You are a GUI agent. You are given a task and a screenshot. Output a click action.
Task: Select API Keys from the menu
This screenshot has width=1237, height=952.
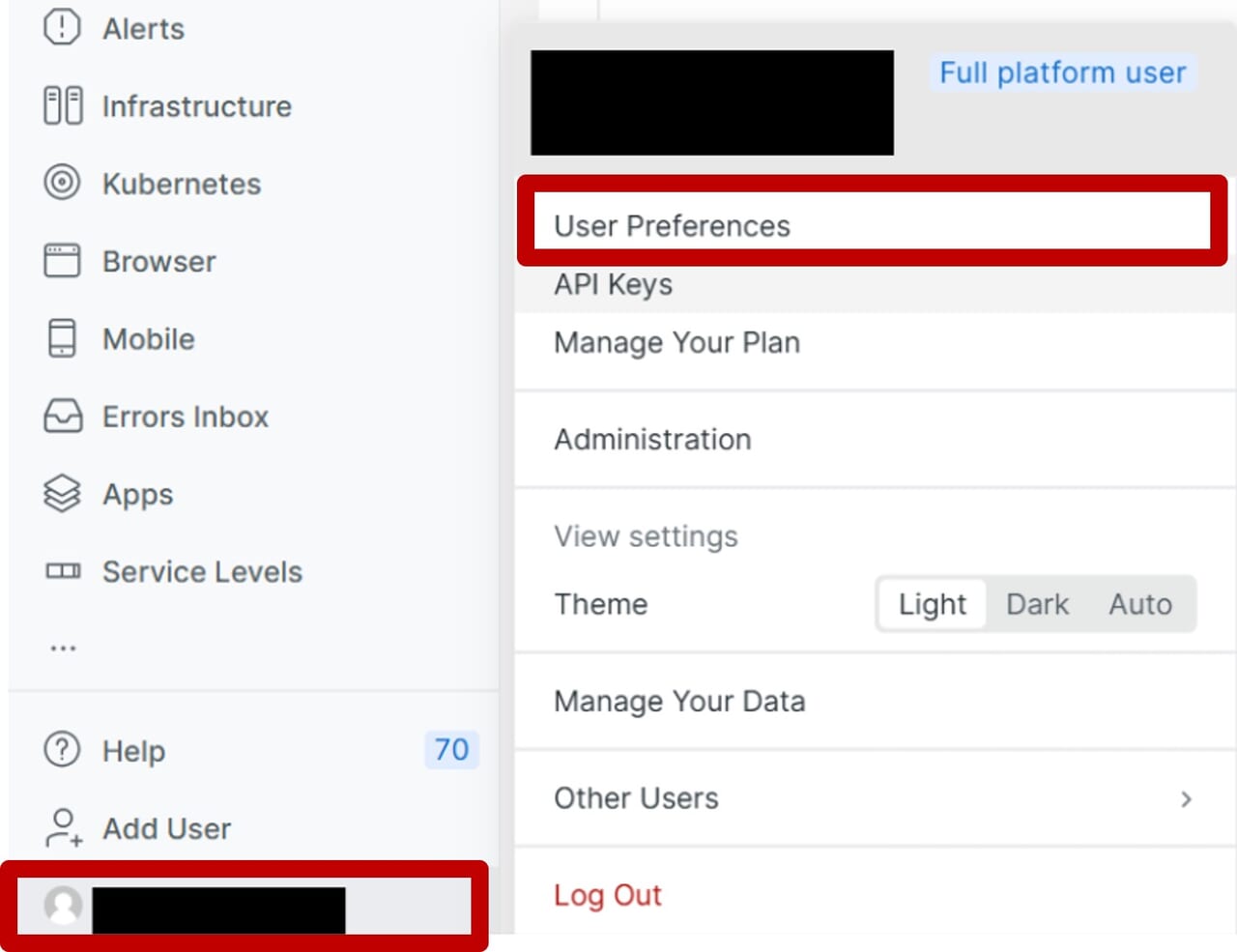pos(613,284)
